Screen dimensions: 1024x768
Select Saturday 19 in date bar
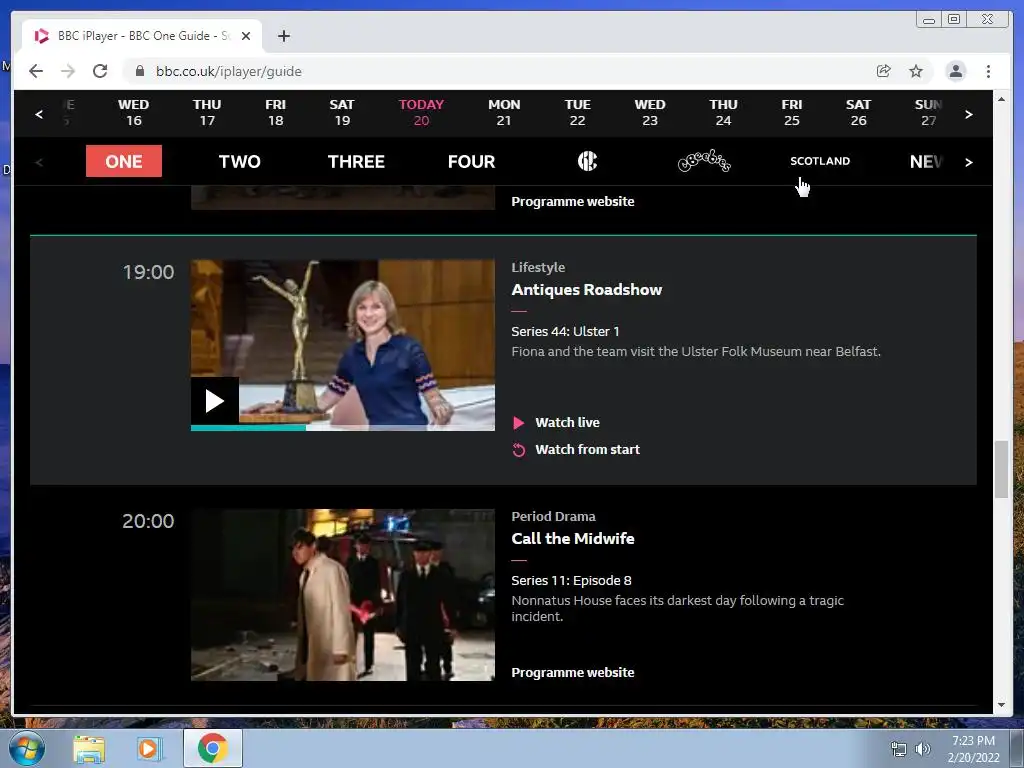tap(342, 112)
